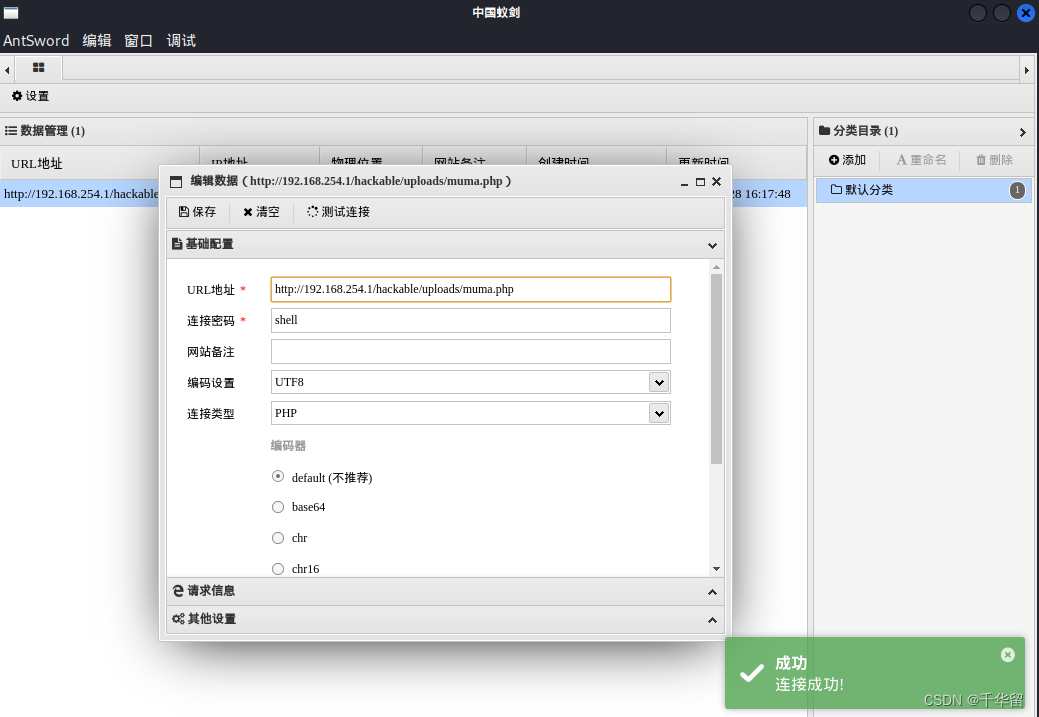
Task: Maximize the 编辑数据 dialog
Action: pyautogui.click(x=700, y=182)
